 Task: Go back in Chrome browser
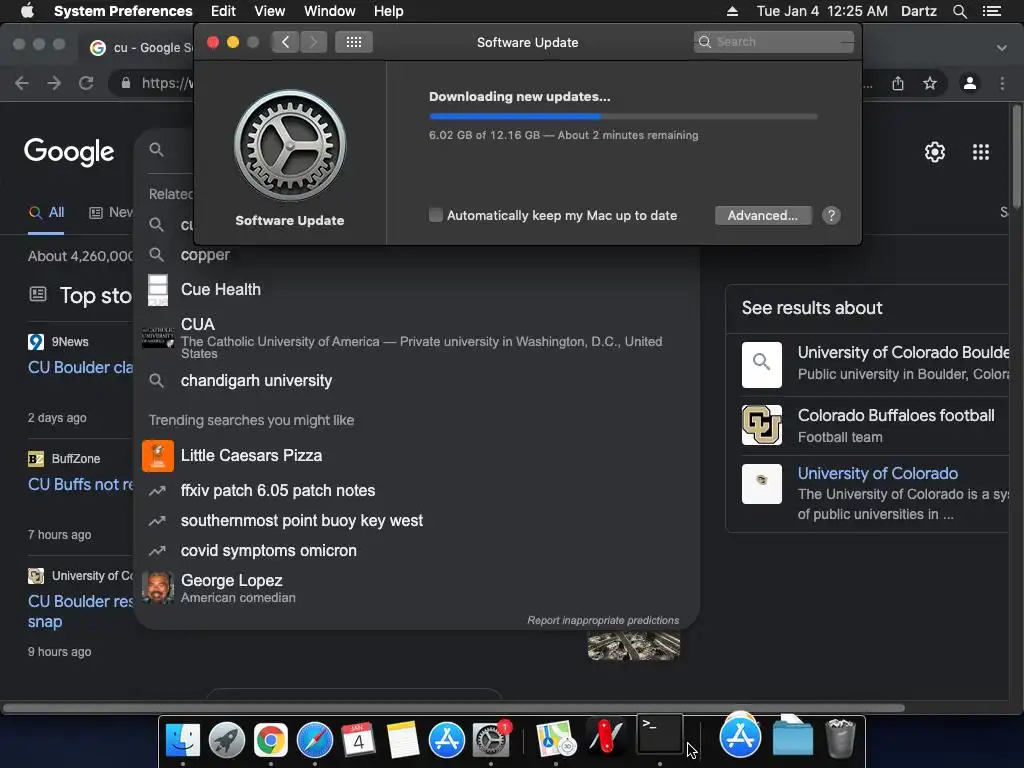click(x=22, y=83)
